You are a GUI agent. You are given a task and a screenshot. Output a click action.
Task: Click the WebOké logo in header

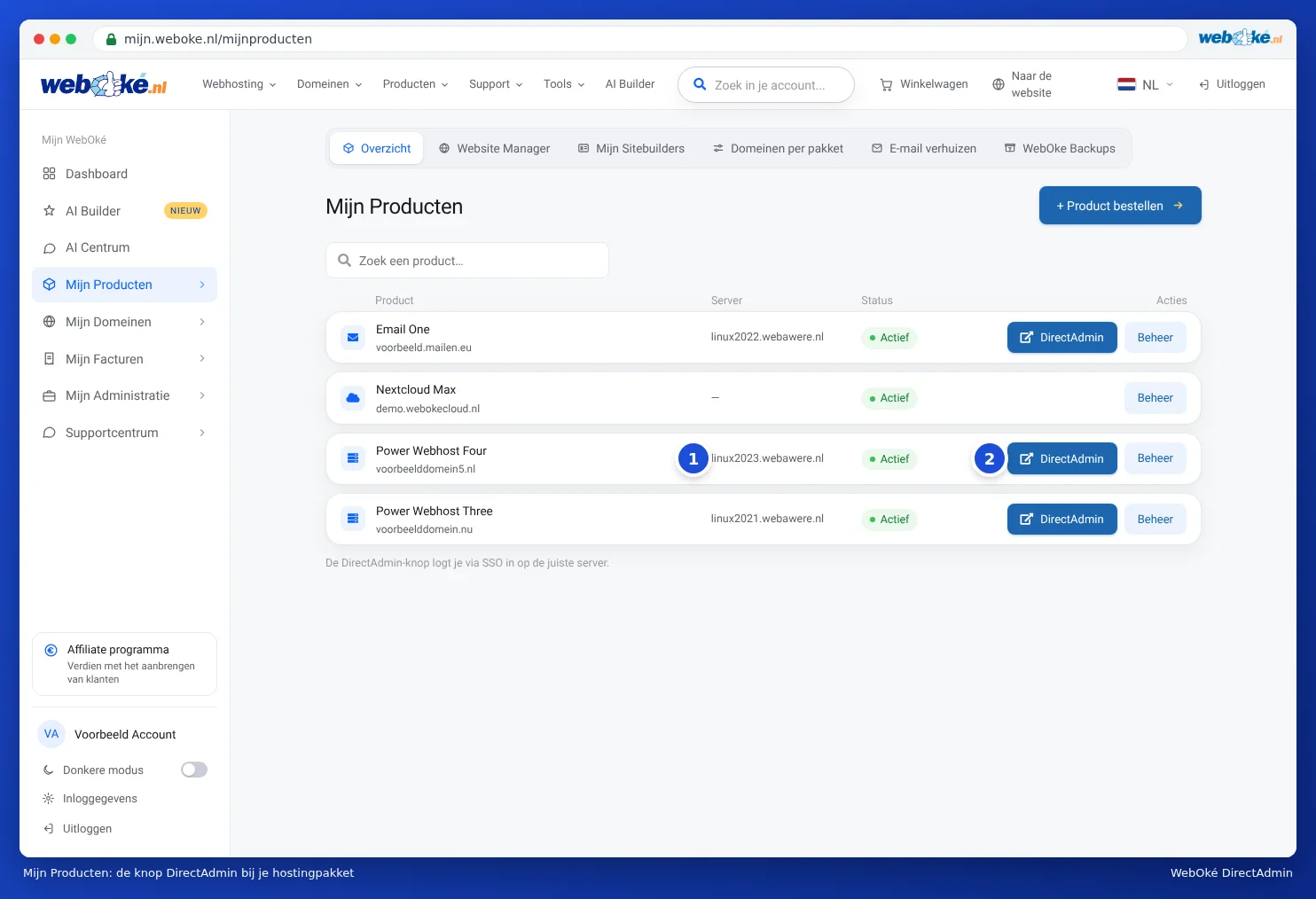(104, 84)
